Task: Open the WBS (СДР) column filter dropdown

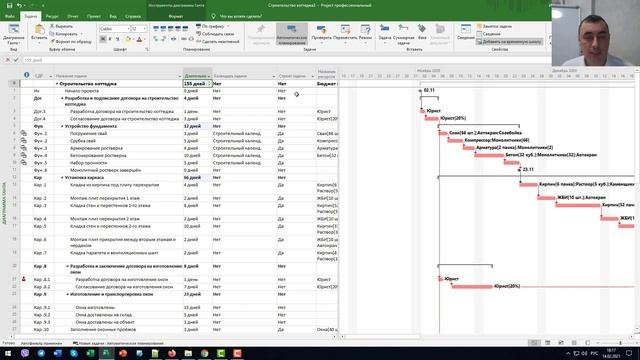Action: (x=51, y=76)
